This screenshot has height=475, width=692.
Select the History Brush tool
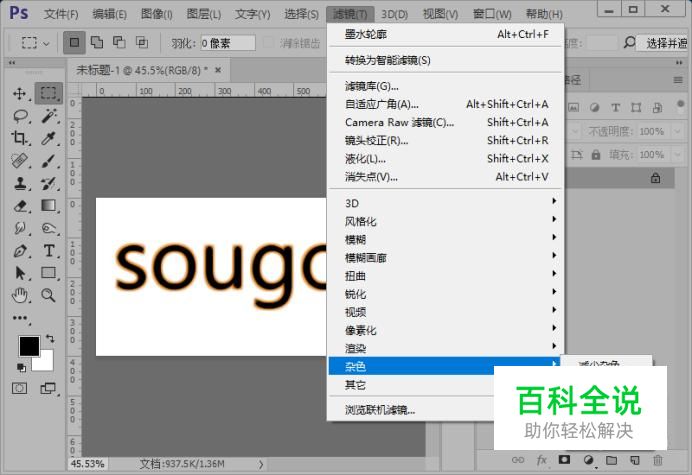click(49, 183)
